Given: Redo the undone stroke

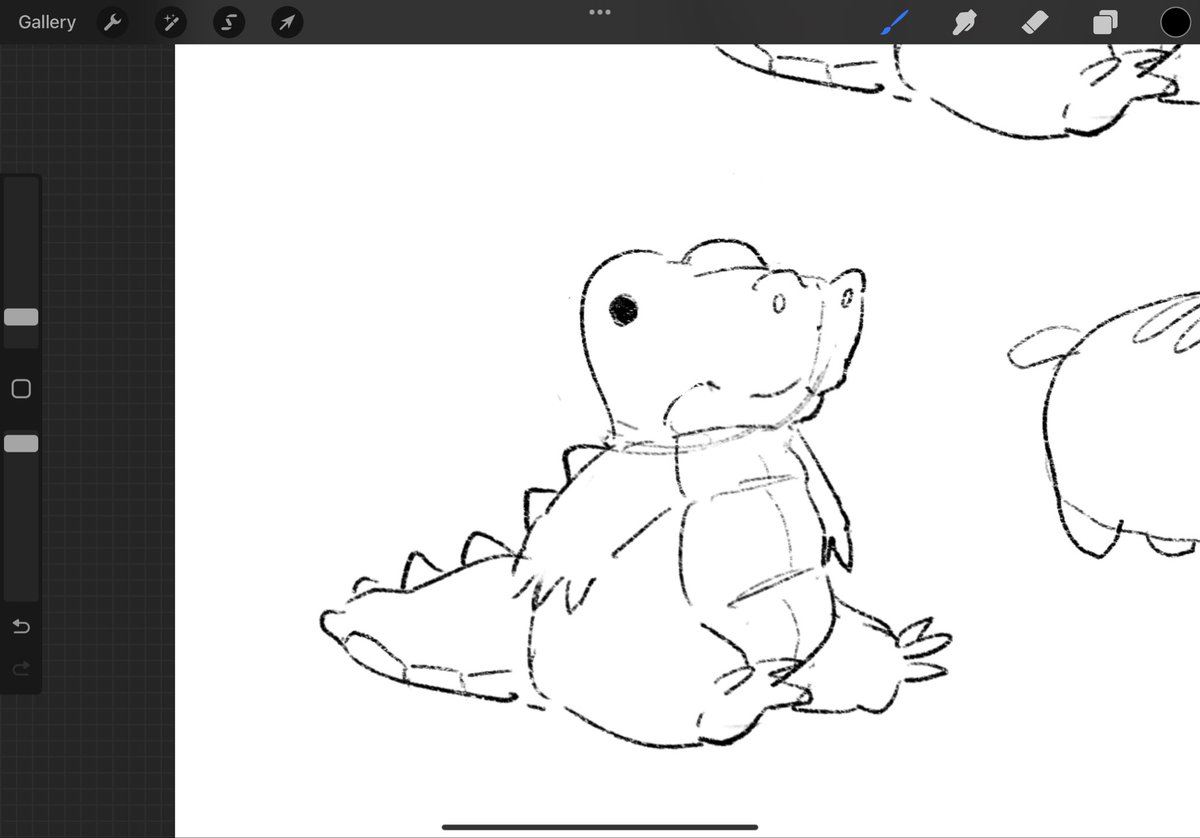Looking at the screenshot, I should [20, 668].
